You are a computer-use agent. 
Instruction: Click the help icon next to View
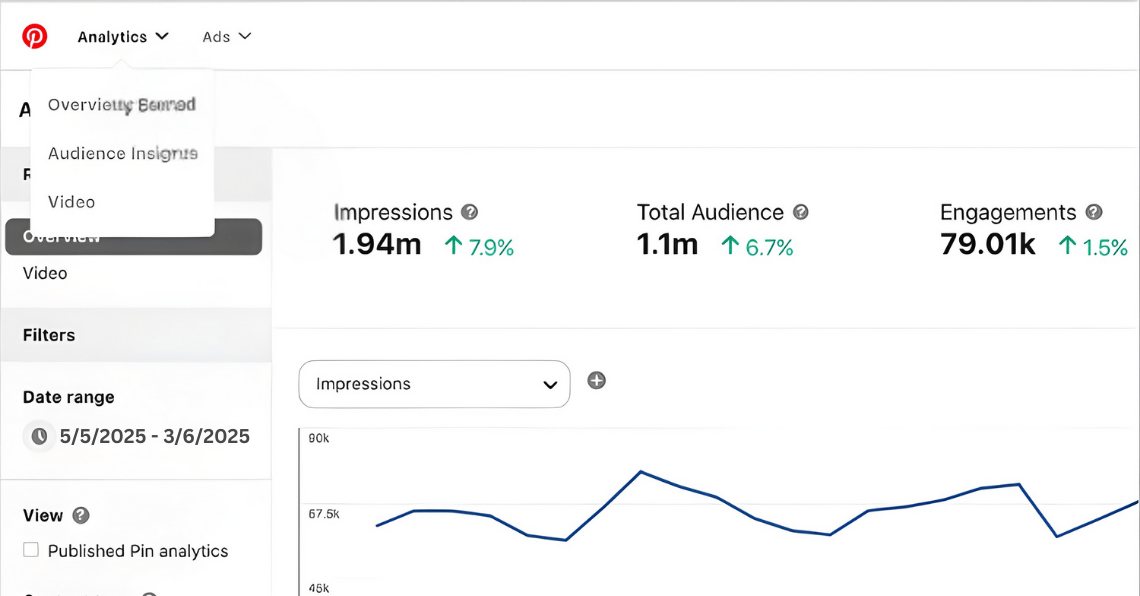pos(81,515)
